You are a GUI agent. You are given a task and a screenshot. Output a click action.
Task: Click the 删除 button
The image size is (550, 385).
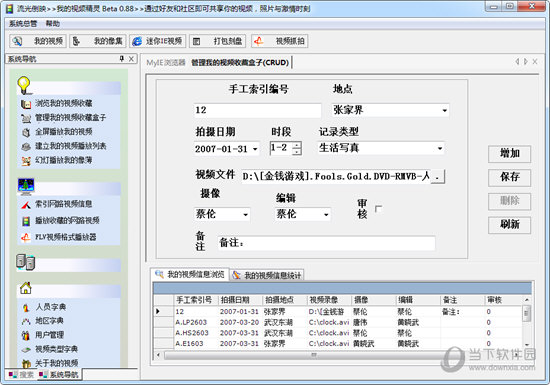509,201
